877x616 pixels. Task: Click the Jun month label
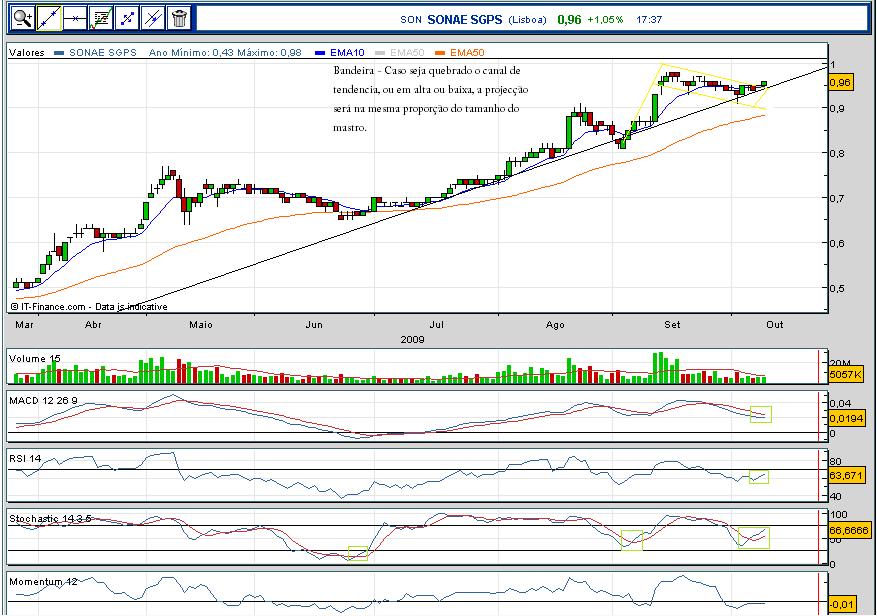314,325
